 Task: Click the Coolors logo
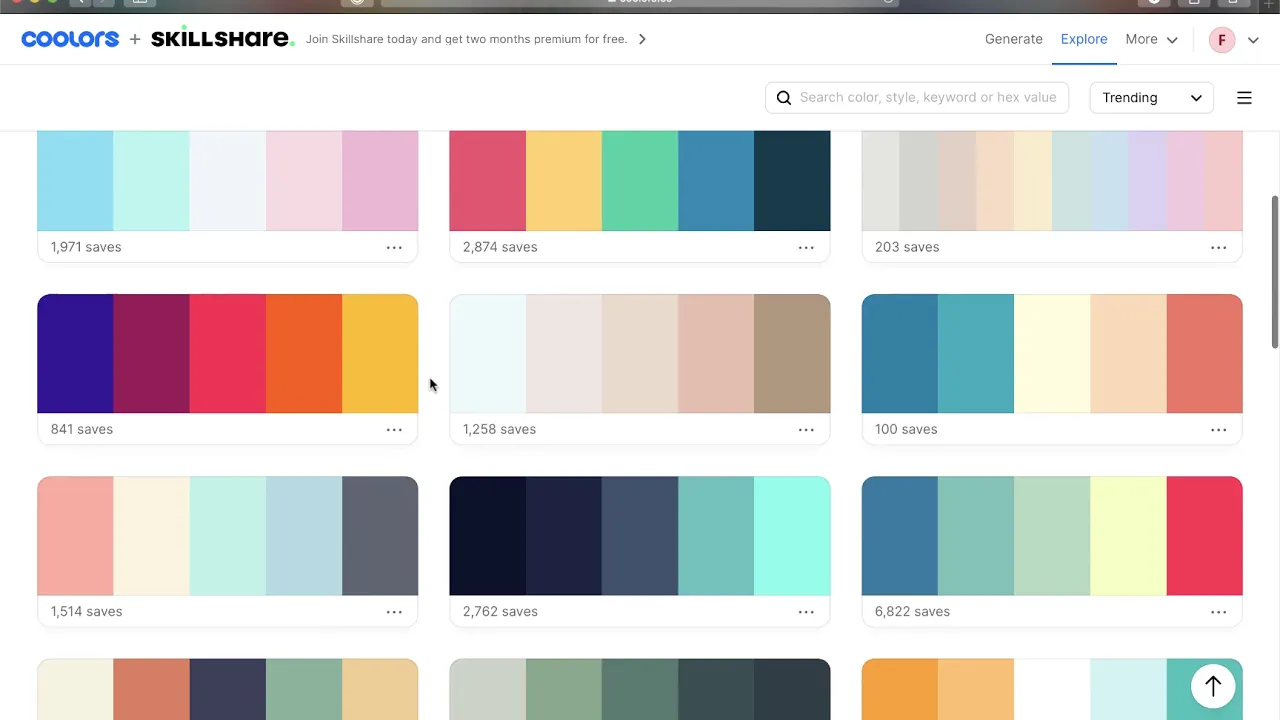click(x=70, y=39)
